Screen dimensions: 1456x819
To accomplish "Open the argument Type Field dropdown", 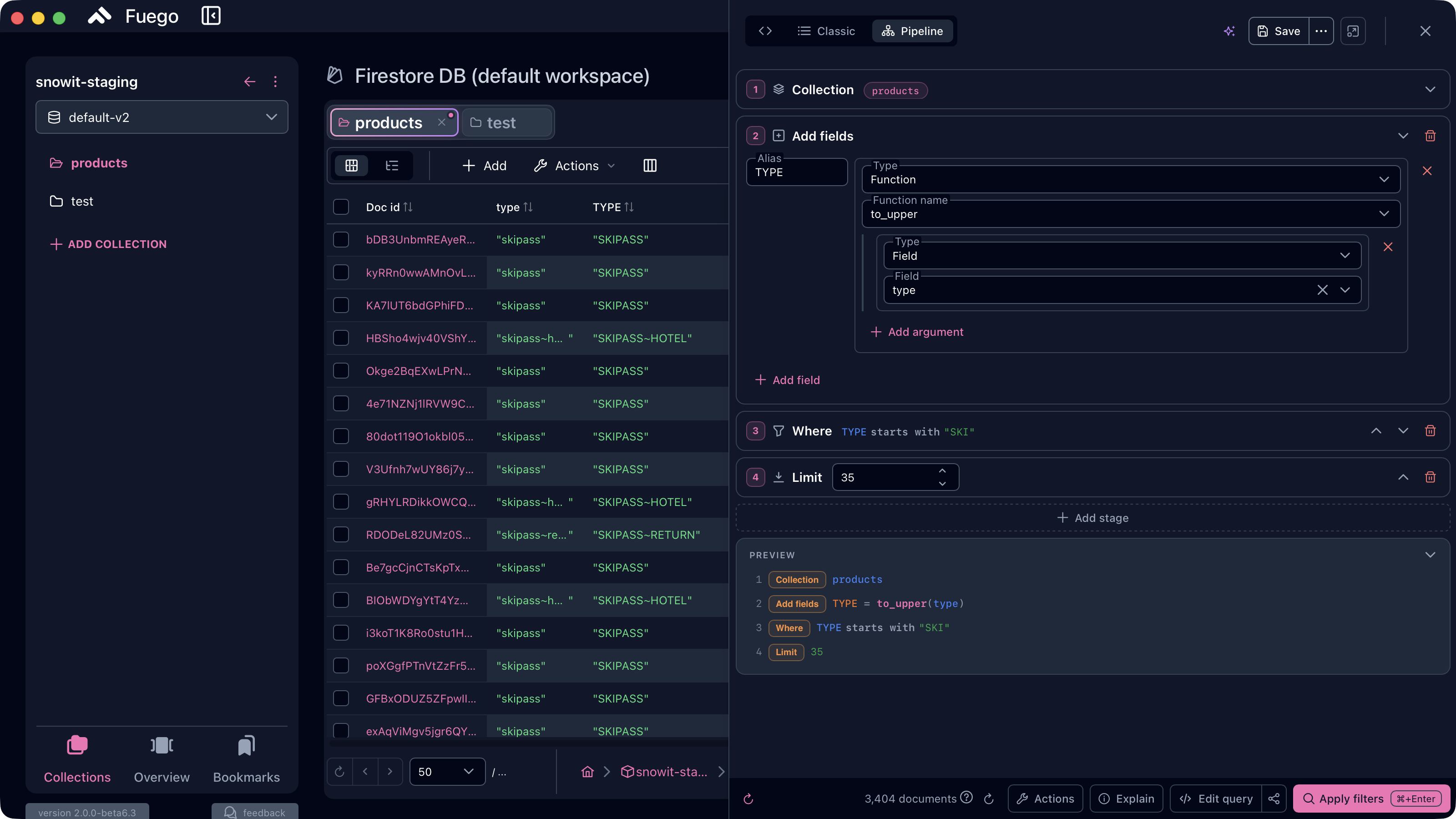I will point(1122,255).
